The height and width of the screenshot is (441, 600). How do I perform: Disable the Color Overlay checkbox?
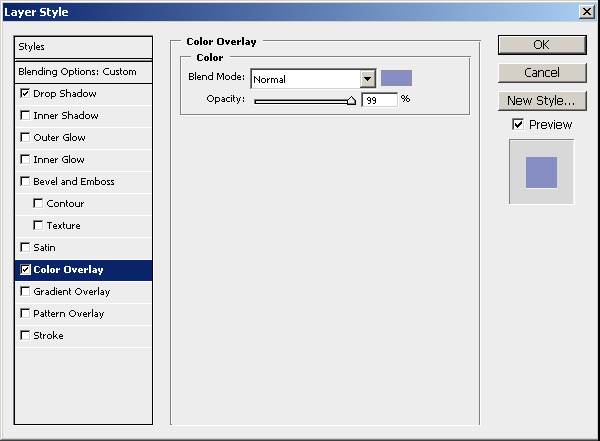tap(25, 270)
